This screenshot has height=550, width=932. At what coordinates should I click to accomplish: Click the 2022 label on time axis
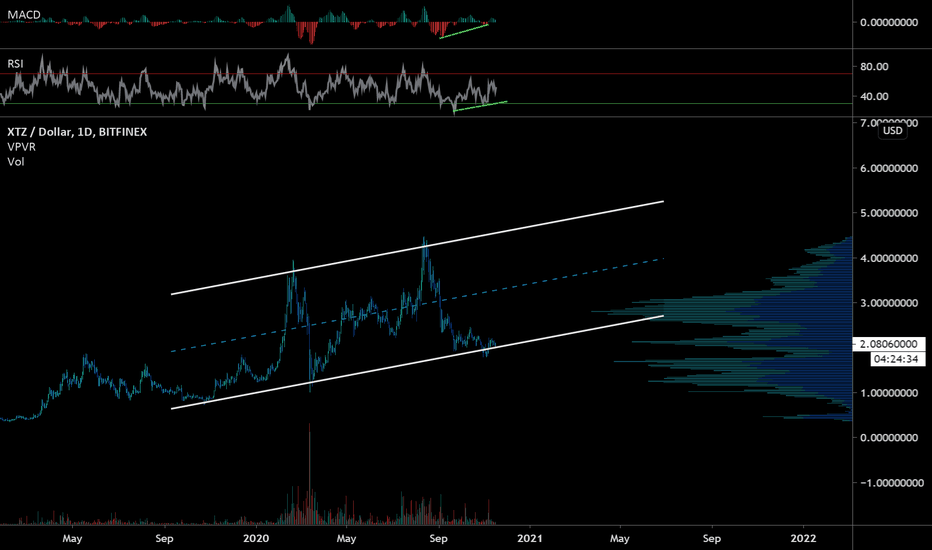point(803,539)
